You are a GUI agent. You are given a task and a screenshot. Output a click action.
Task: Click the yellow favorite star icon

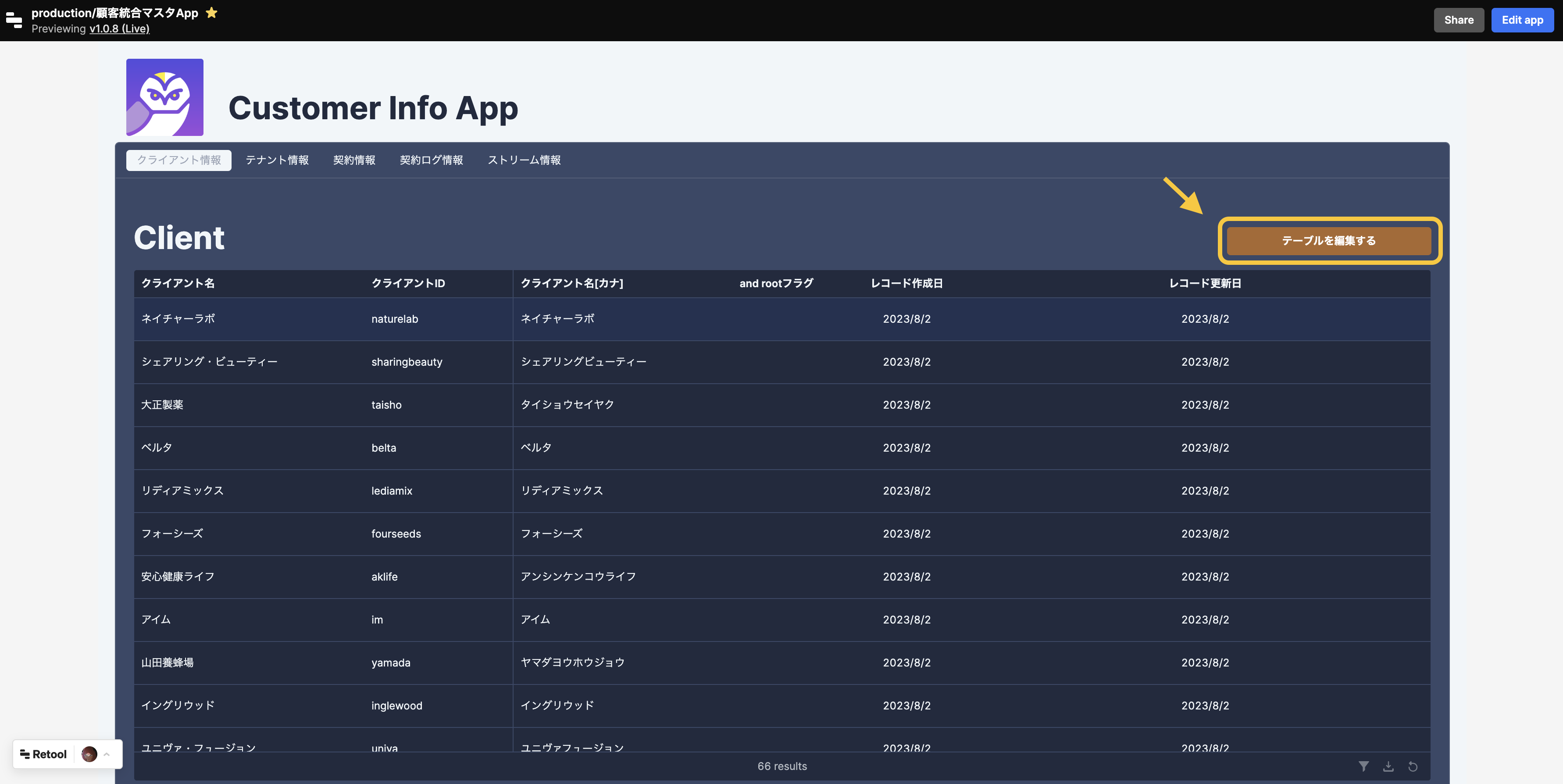coord(211,13)
